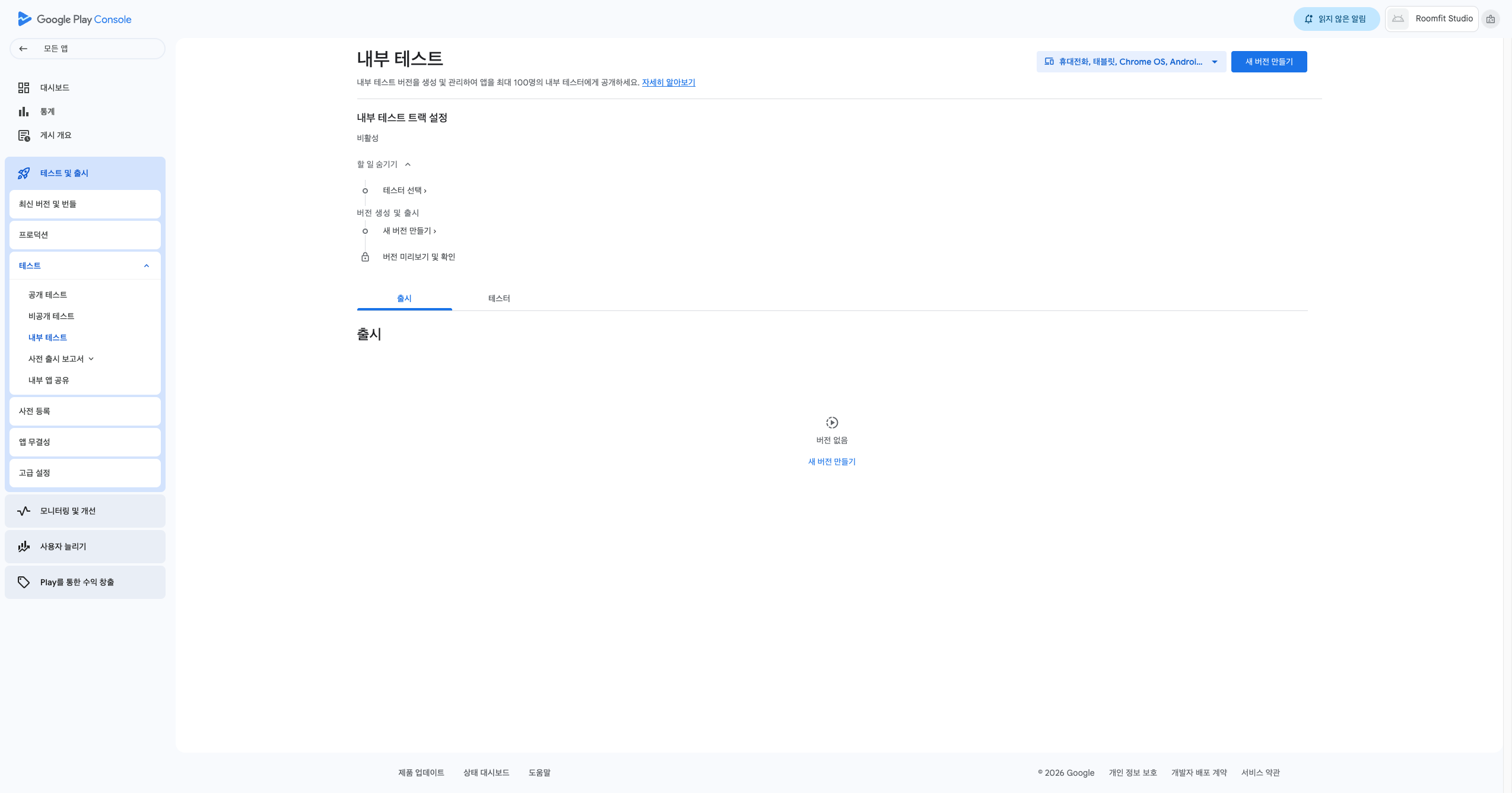
Task: Collapse the 할 일 숨기기 task list
Action: (x=384, y=164)
